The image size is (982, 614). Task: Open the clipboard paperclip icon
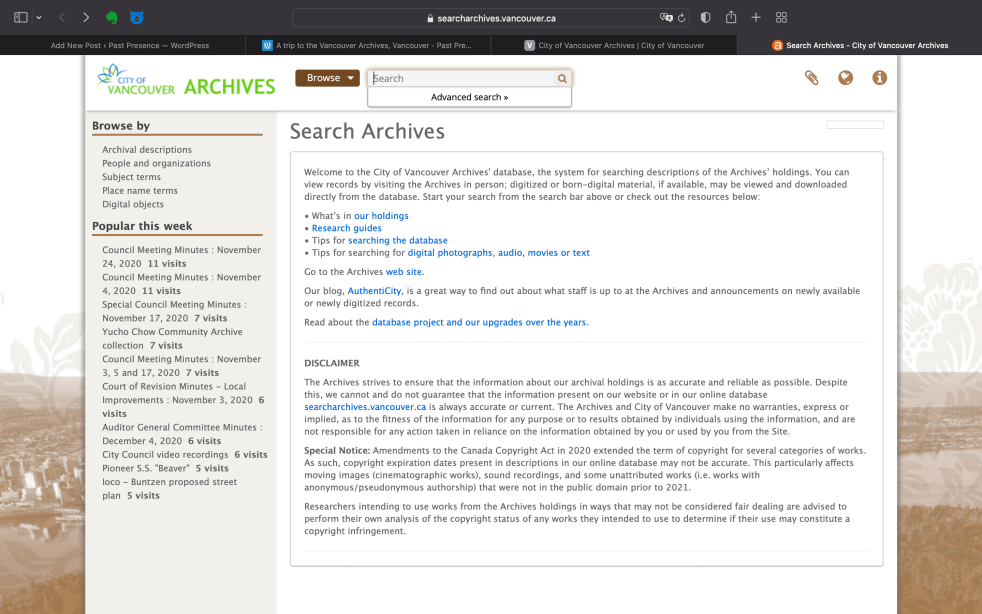coord(812,78)
